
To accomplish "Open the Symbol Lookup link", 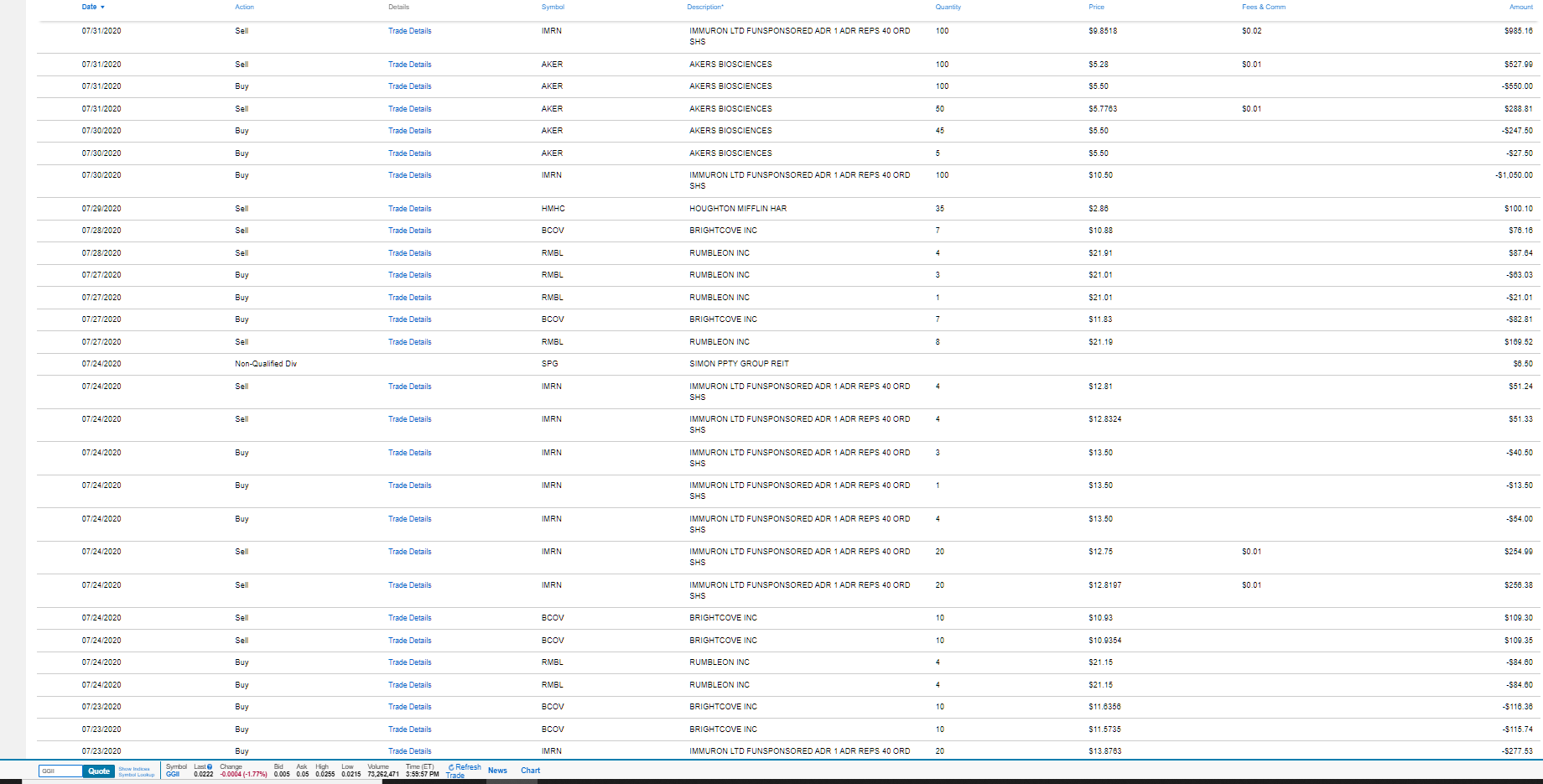I will click(x=137, y=775).
